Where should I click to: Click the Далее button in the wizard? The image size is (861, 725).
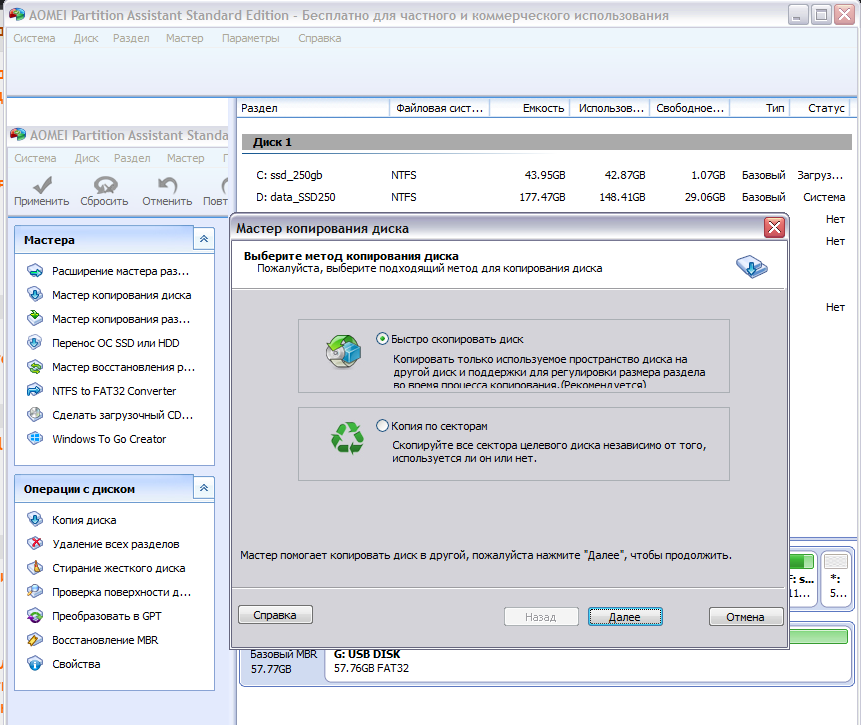[625, 617]
